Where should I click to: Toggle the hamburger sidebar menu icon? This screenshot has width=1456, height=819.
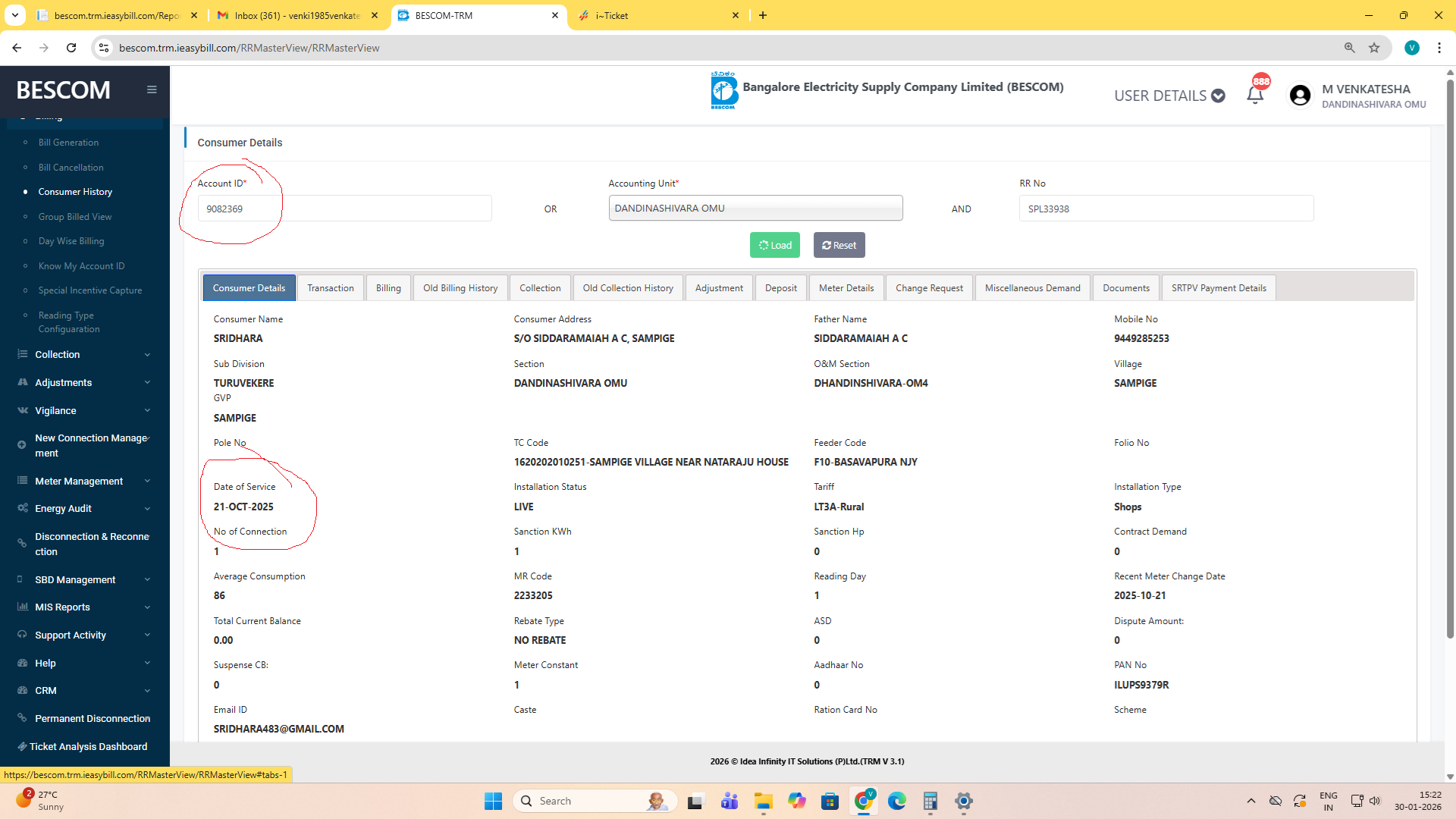(x=152, y=89)
